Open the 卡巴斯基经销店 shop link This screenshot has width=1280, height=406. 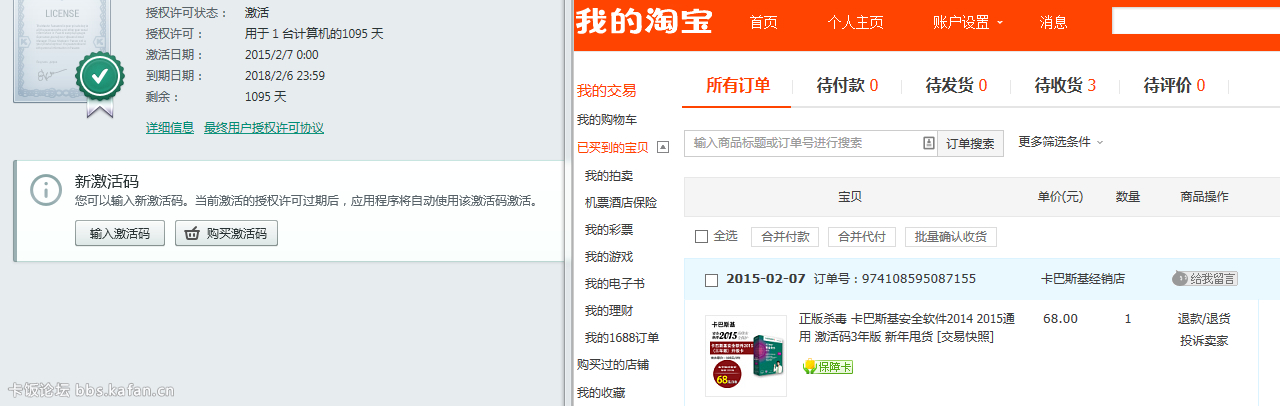(1083, 279)
